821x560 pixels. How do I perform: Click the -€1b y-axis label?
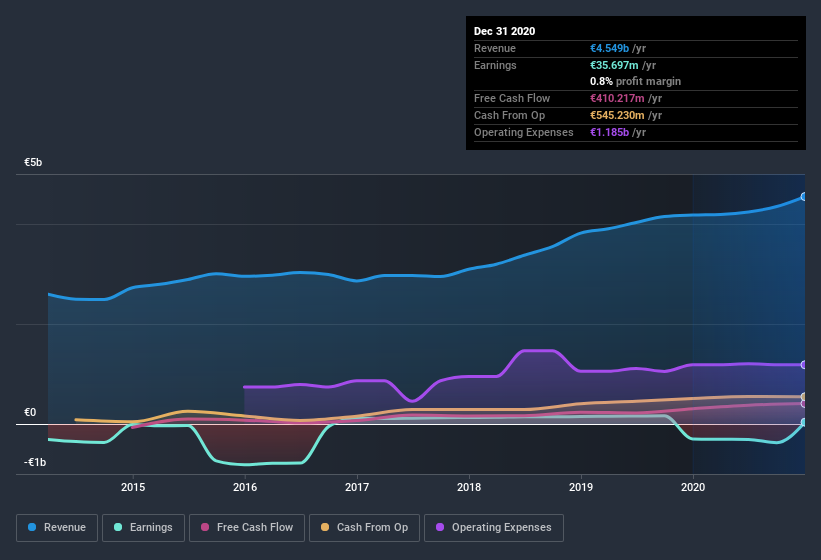(37, 463)
